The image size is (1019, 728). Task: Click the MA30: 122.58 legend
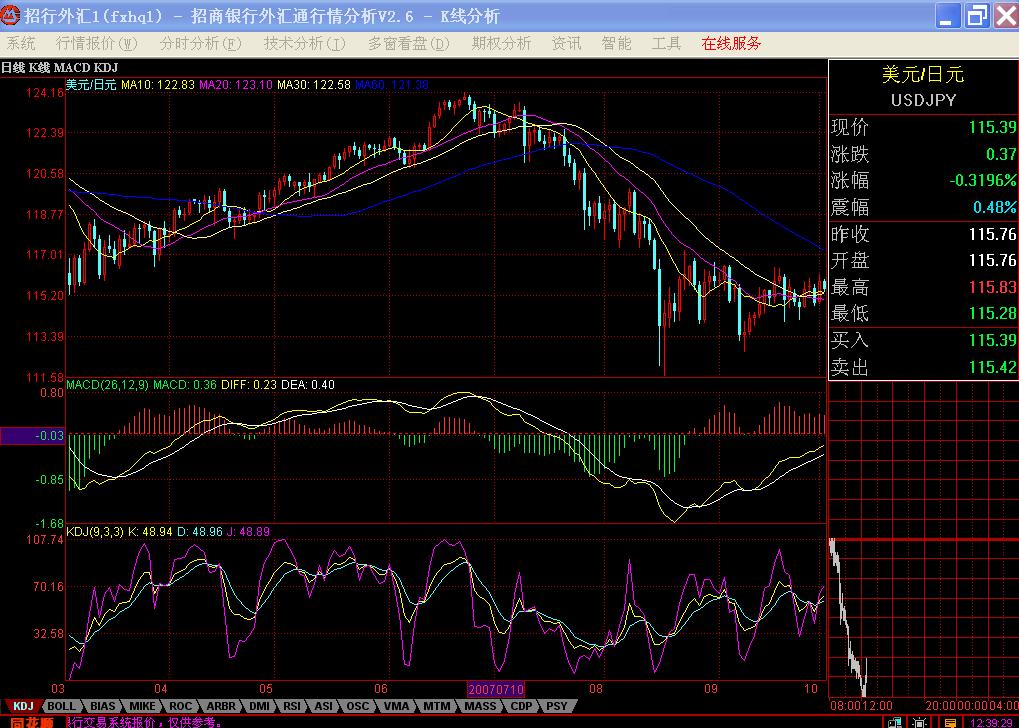(314, 84)
